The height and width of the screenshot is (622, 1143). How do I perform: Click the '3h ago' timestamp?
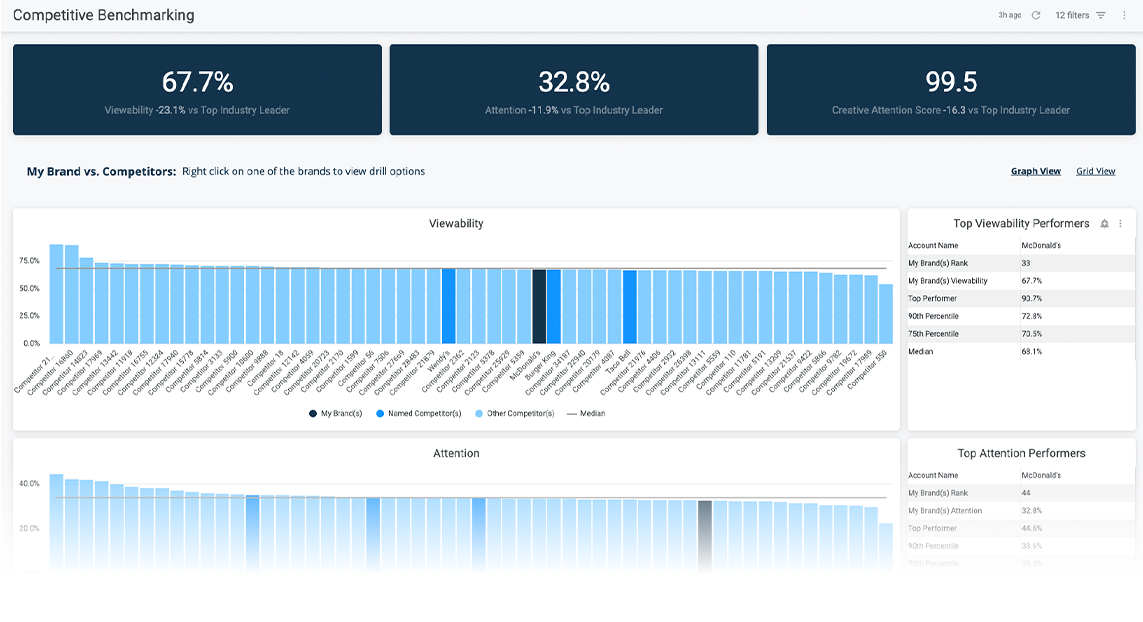1010,15
